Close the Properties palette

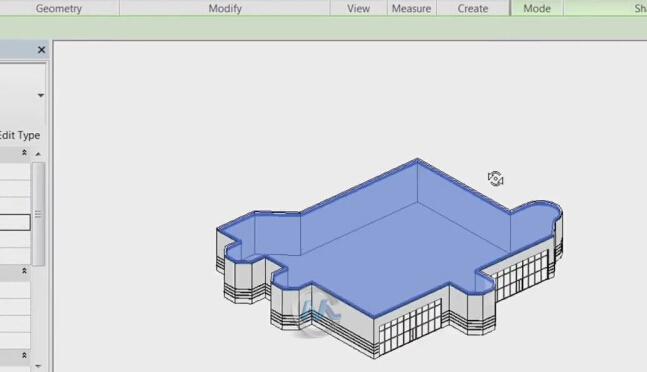point(41,50)
